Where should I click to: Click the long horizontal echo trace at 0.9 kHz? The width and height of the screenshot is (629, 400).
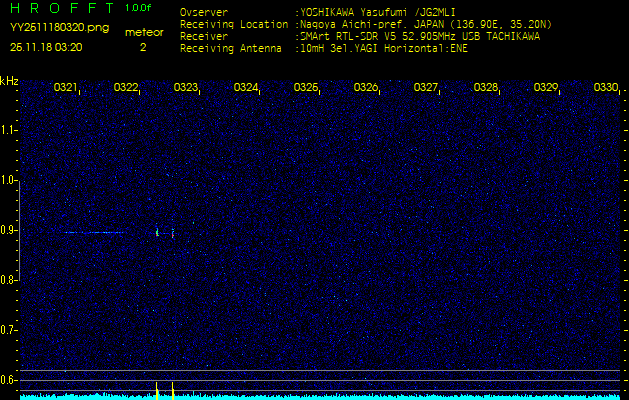click(92, 232)
